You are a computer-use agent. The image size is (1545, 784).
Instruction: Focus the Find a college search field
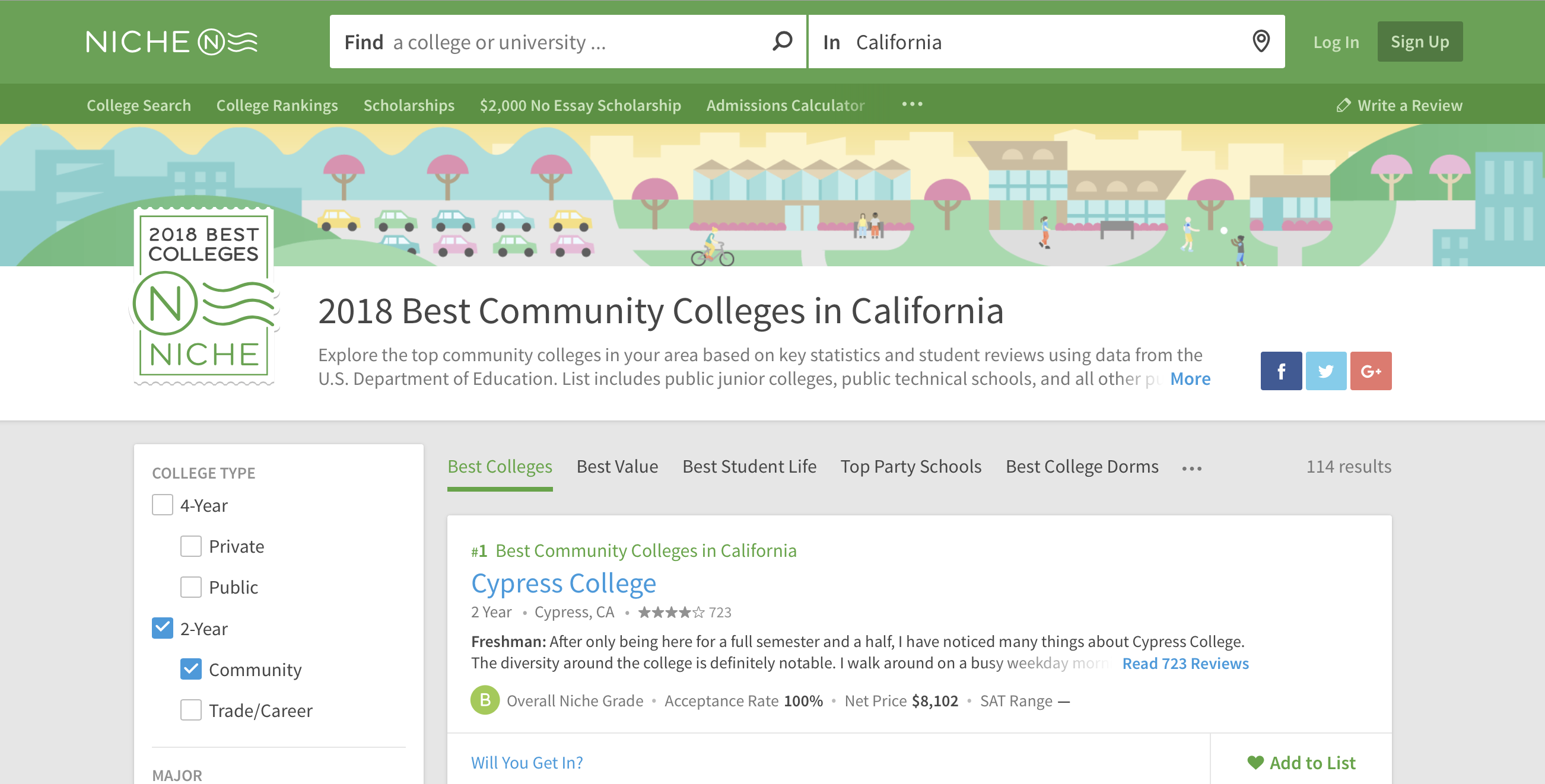click(567, 42)
